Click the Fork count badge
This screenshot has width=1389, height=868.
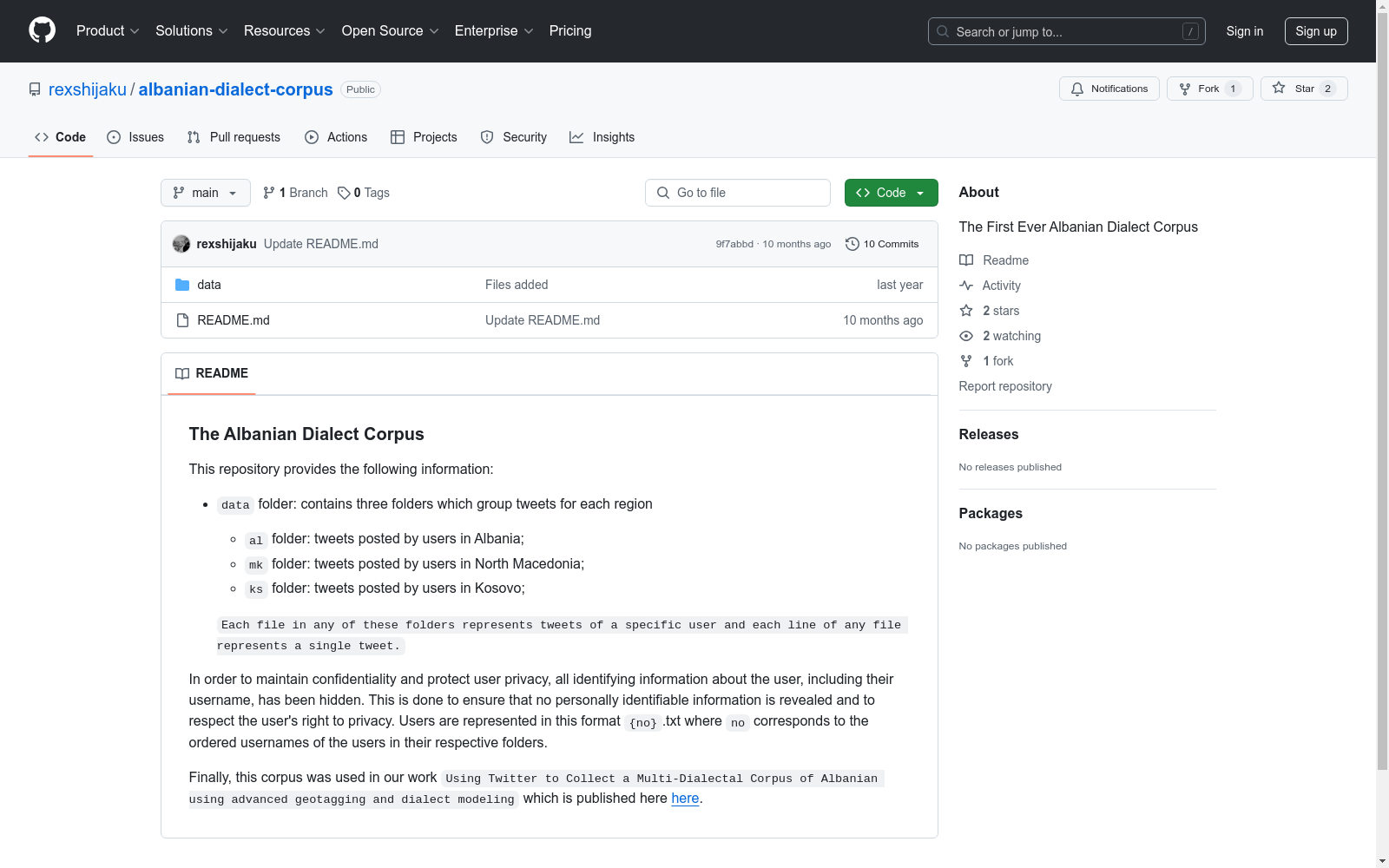[1233, 89]
